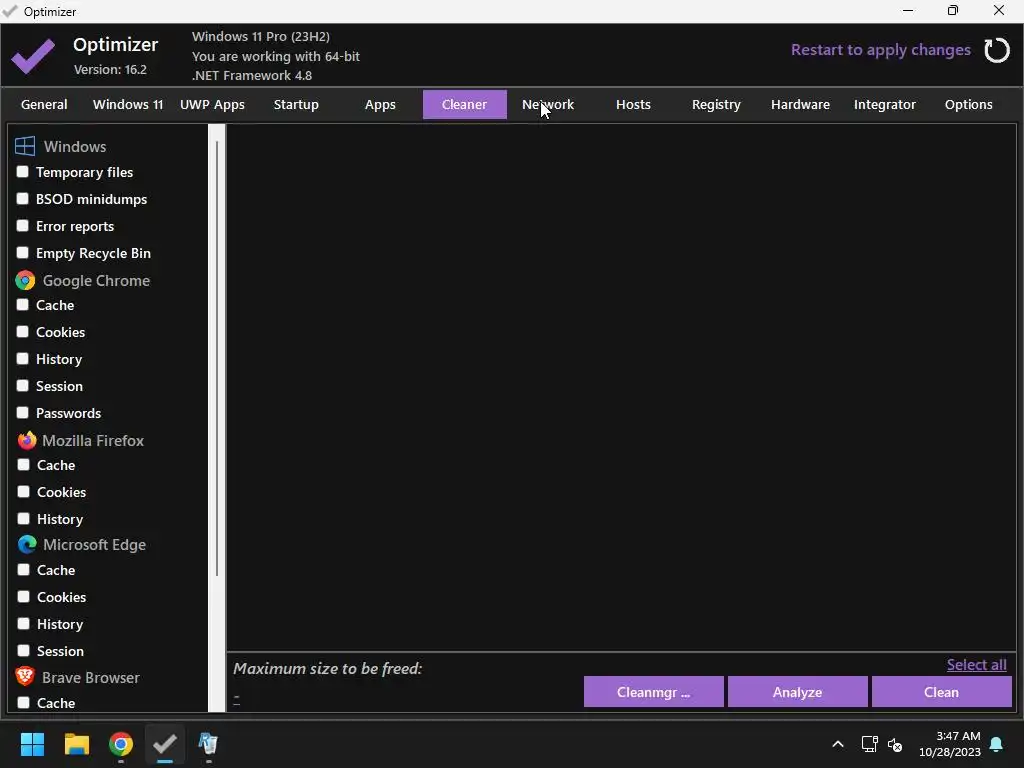Enable Google Chrome Passwords checkbox
Viewport: 1024px width, 768px height.
pos(23,413)
